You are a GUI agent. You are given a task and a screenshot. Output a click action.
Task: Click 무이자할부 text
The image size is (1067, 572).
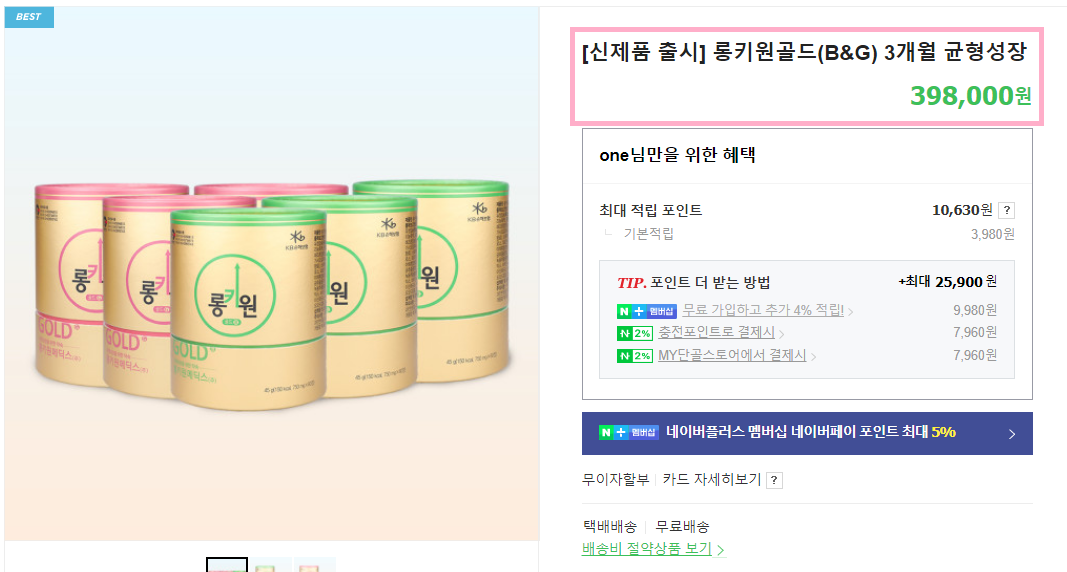click(615, 480)
